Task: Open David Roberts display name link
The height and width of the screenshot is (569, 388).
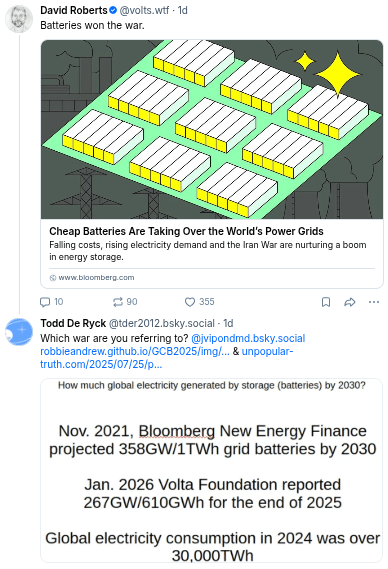Action: click(74, 11)
